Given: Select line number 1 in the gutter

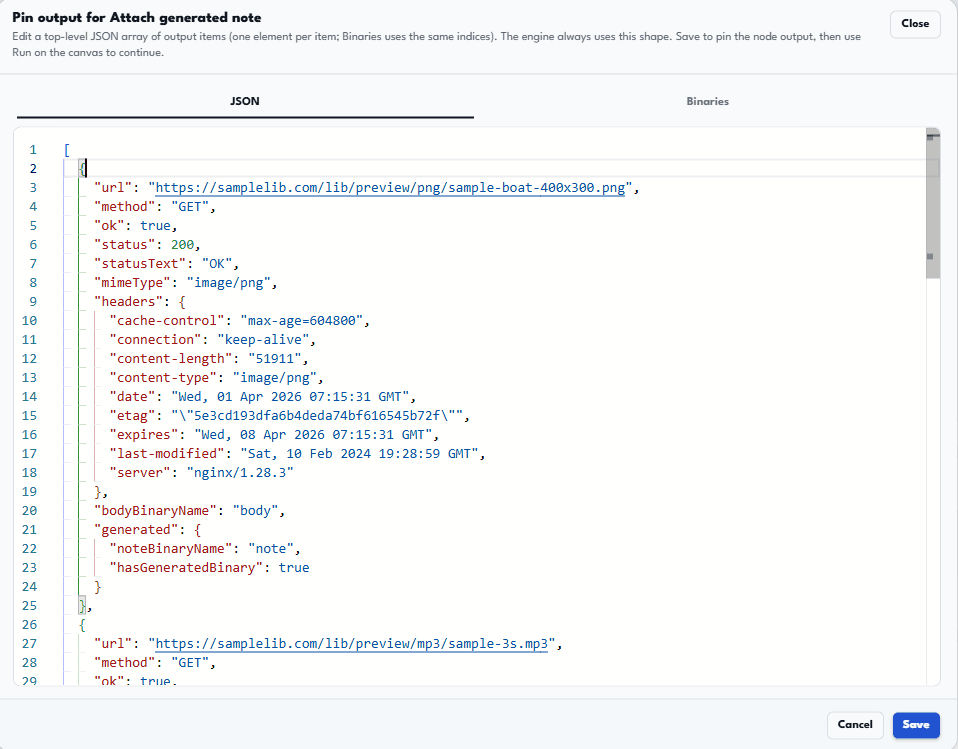Looking at the screenshot, I should coord(32,148).
